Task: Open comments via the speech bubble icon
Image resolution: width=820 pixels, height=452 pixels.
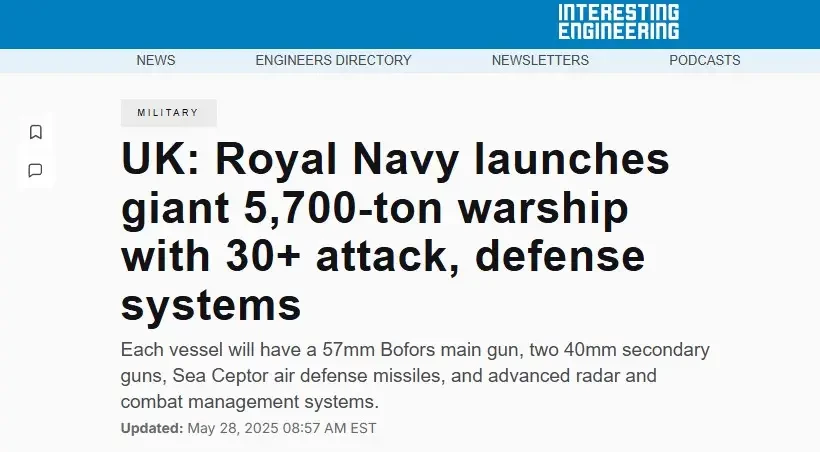Action: coord(35,170)
